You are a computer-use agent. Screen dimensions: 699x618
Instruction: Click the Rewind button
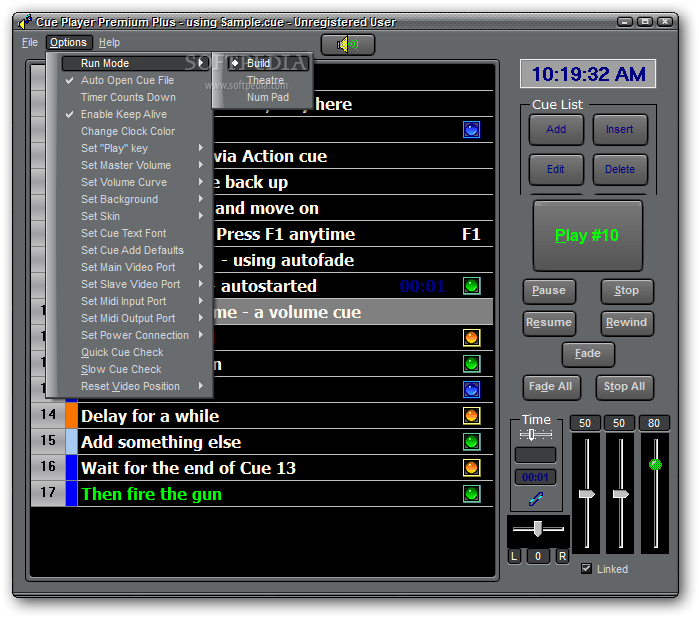click(x=627, y=322)
